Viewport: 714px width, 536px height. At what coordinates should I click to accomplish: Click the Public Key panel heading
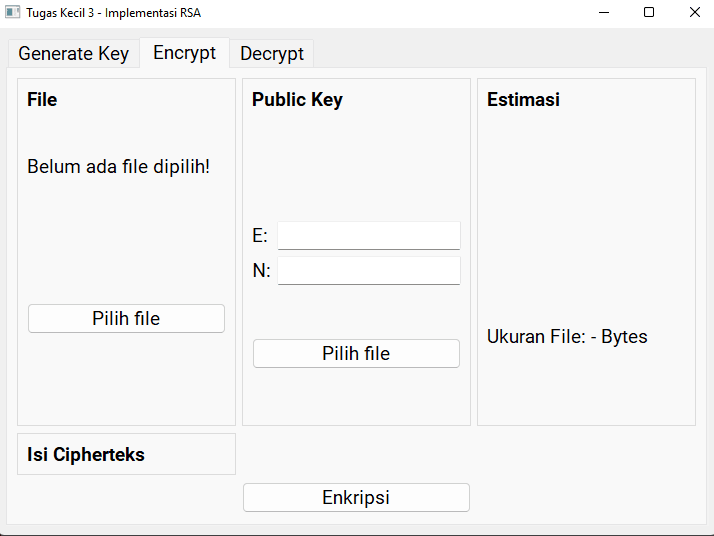[297, 100]
